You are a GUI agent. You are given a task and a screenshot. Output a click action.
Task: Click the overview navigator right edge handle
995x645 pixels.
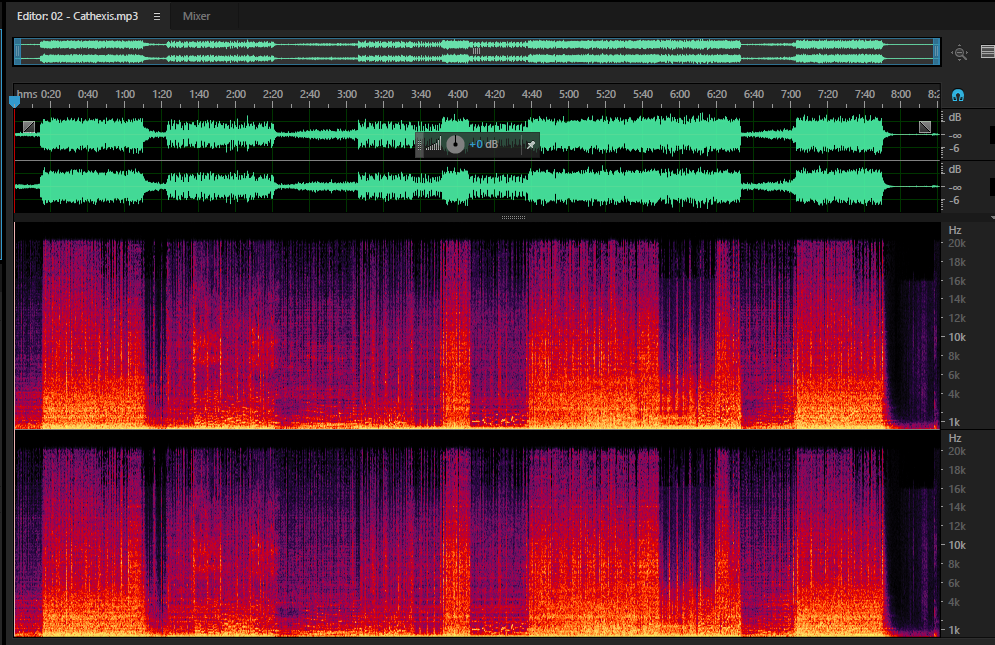tap(936, 51)
